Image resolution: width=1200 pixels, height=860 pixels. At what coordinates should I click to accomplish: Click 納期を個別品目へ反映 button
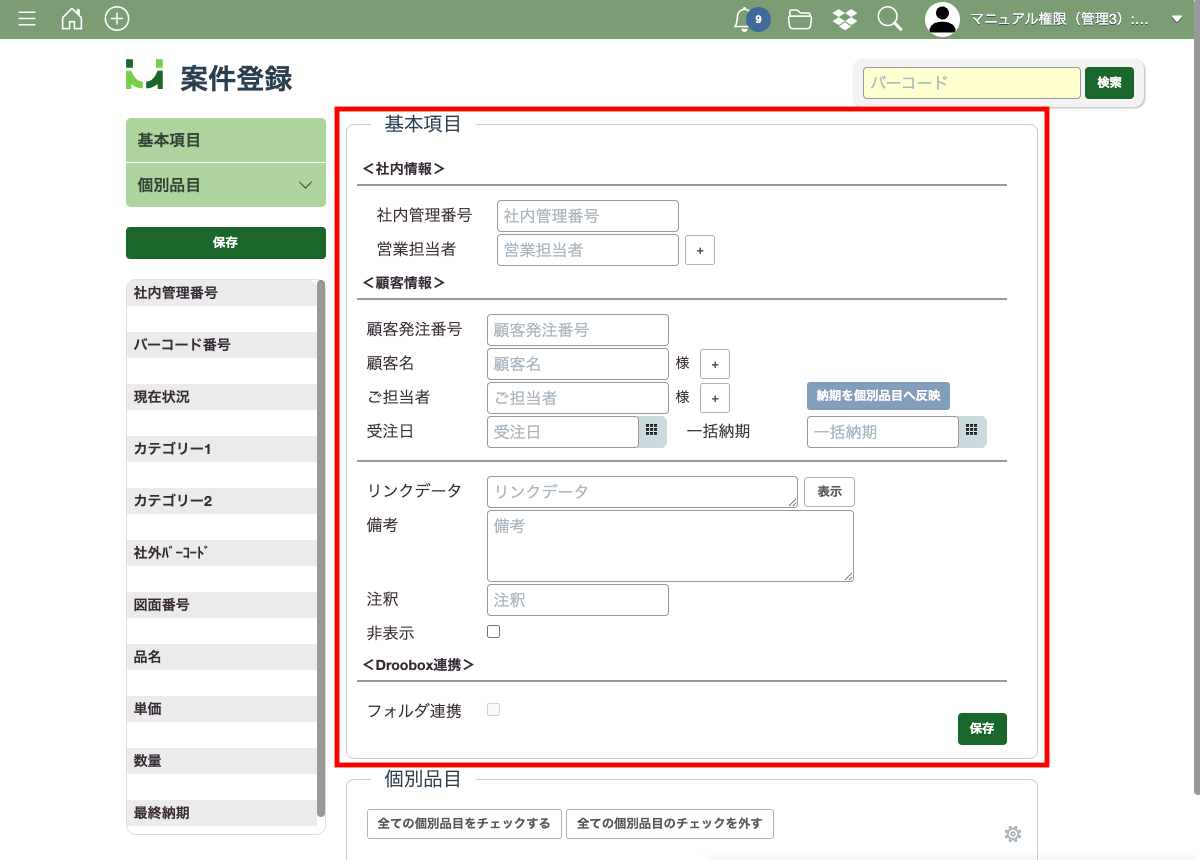(x=878, y=396)
